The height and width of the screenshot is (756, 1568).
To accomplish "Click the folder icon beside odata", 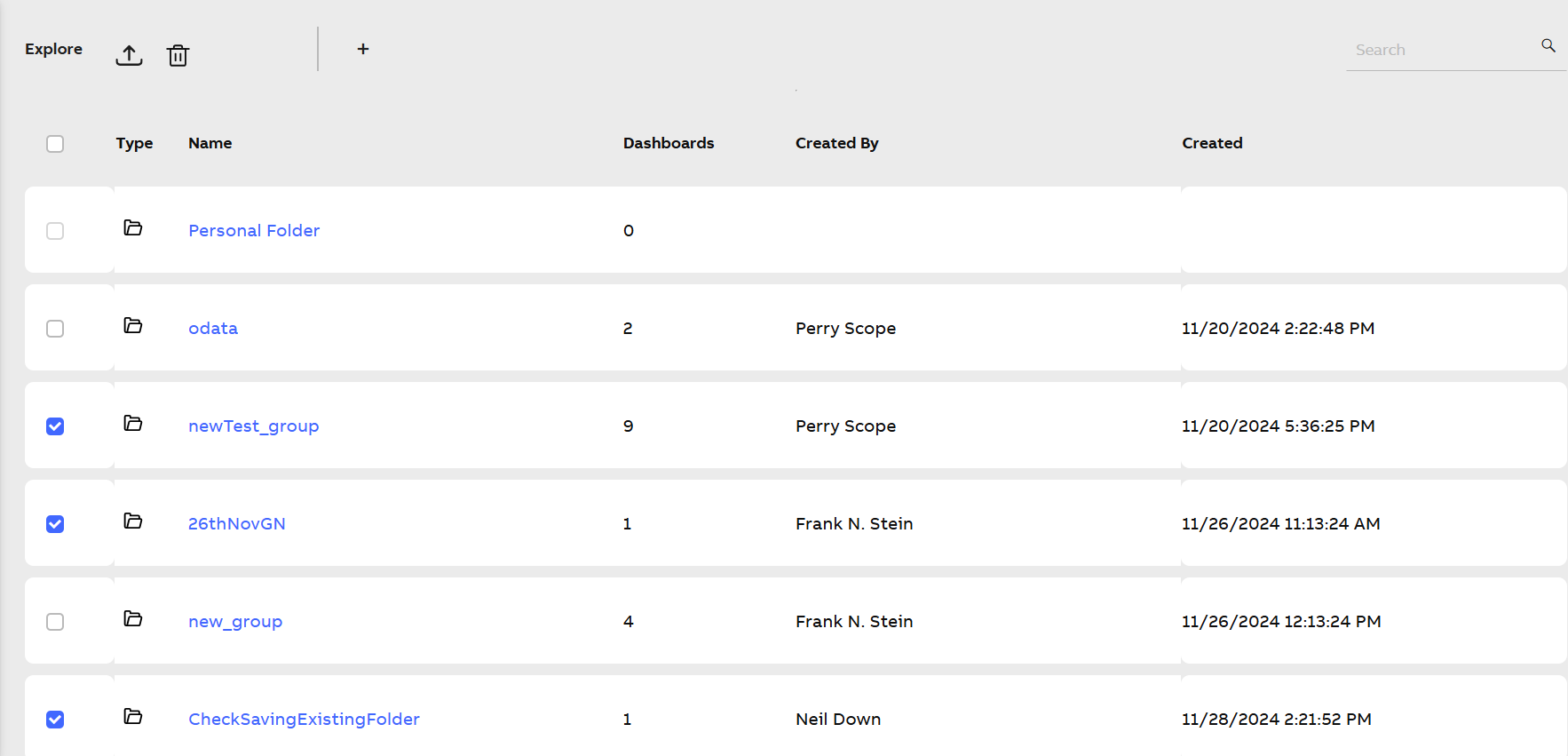I will 133,326.
